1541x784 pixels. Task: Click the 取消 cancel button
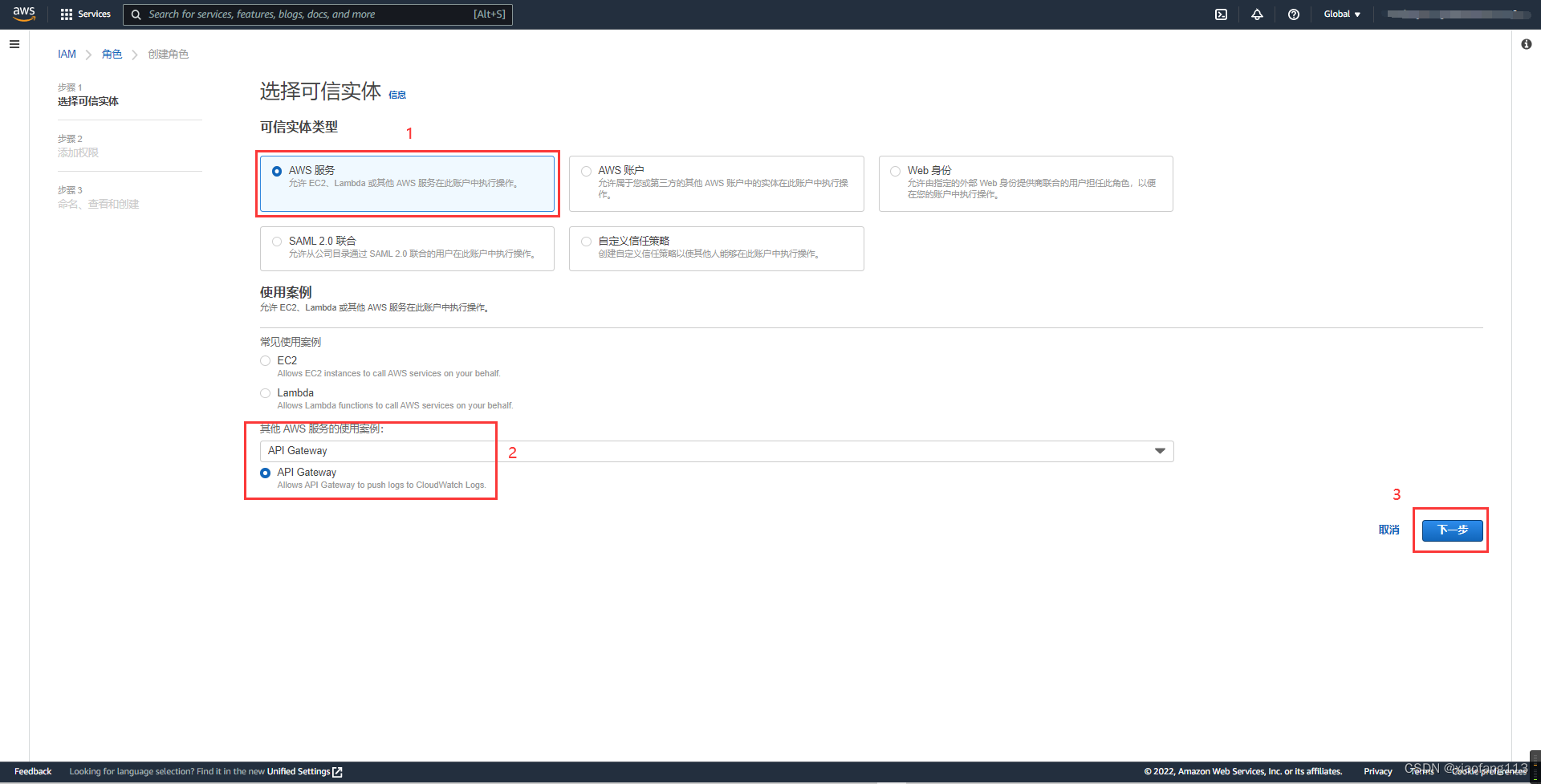tap(1389, 530)
